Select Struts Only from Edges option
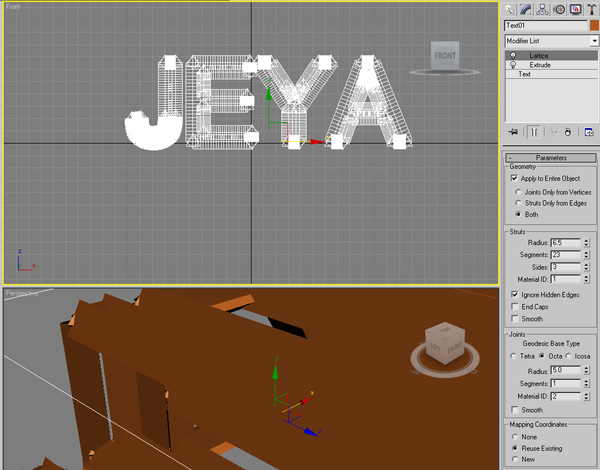Image resolution: width=600 pixels, height=470 pixels. click(518, 203)
